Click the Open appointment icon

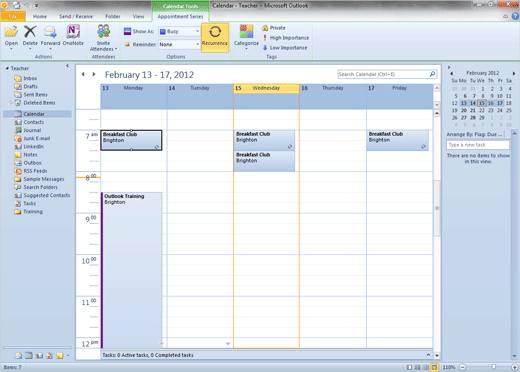point(11,36)
